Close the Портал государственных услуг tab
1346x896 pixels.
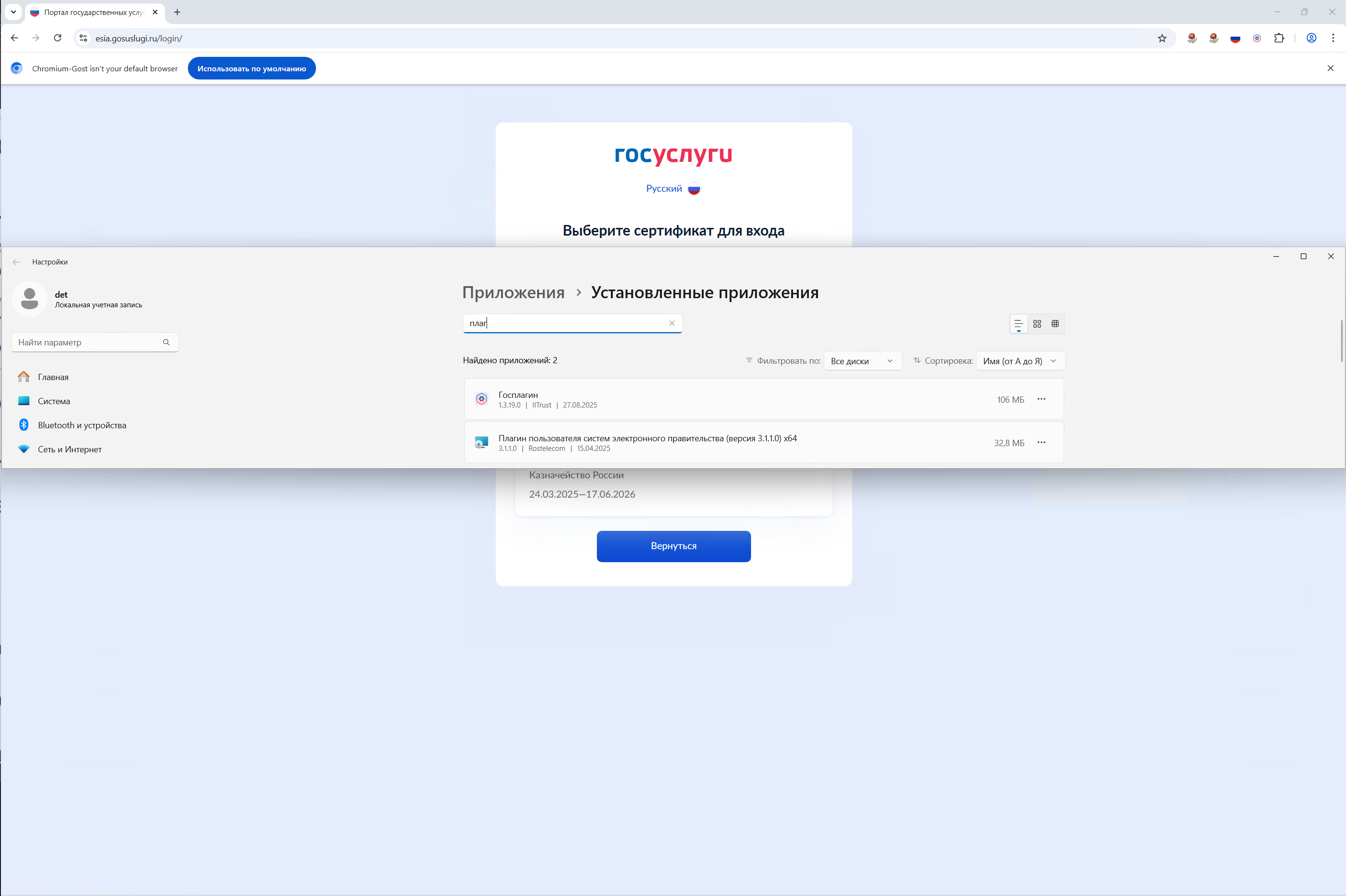coord(155,12)
